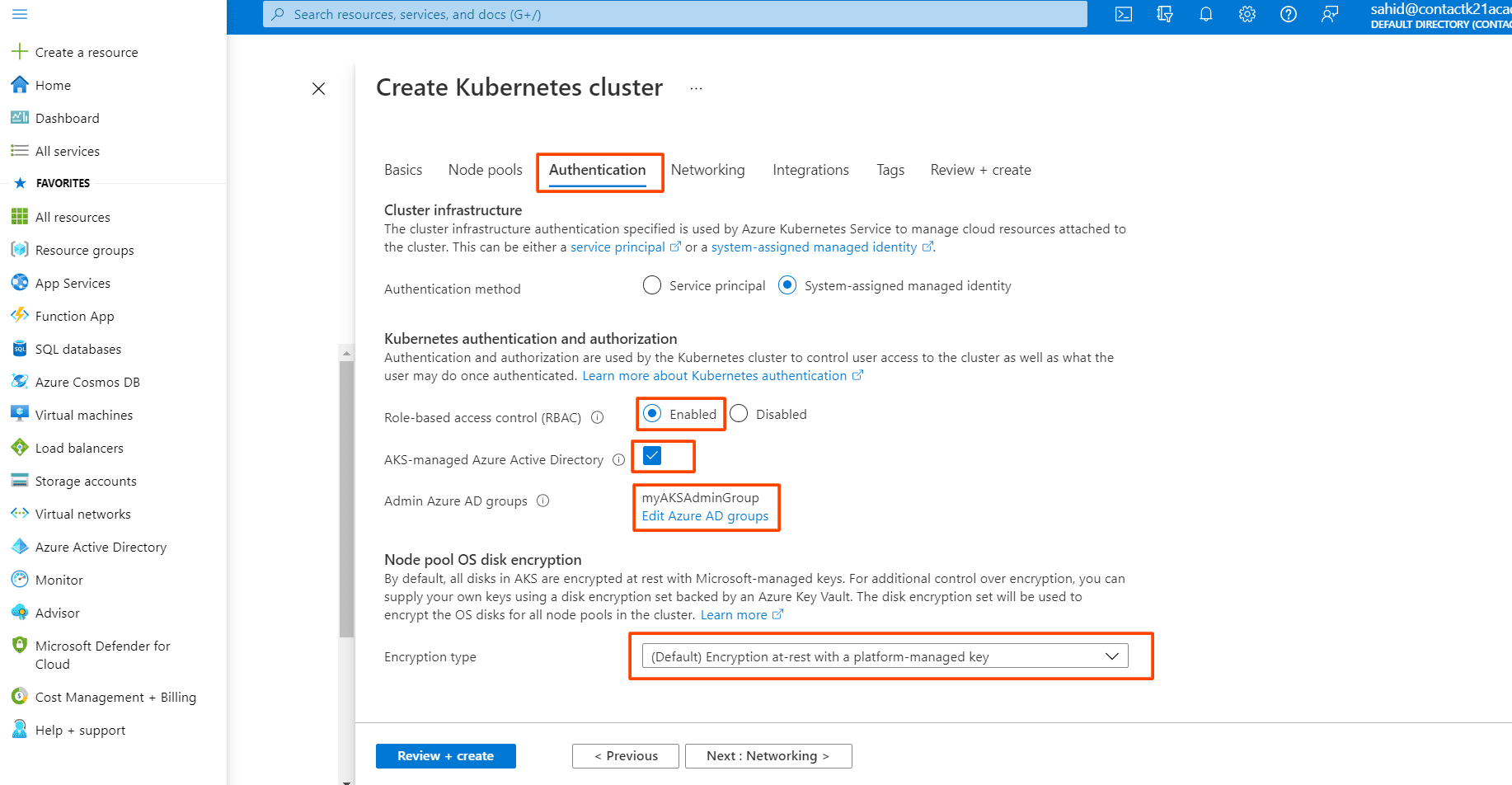
Task: Open the Edit Azure AD groups link
Action: pyautogui.click(x=705, y=516)
